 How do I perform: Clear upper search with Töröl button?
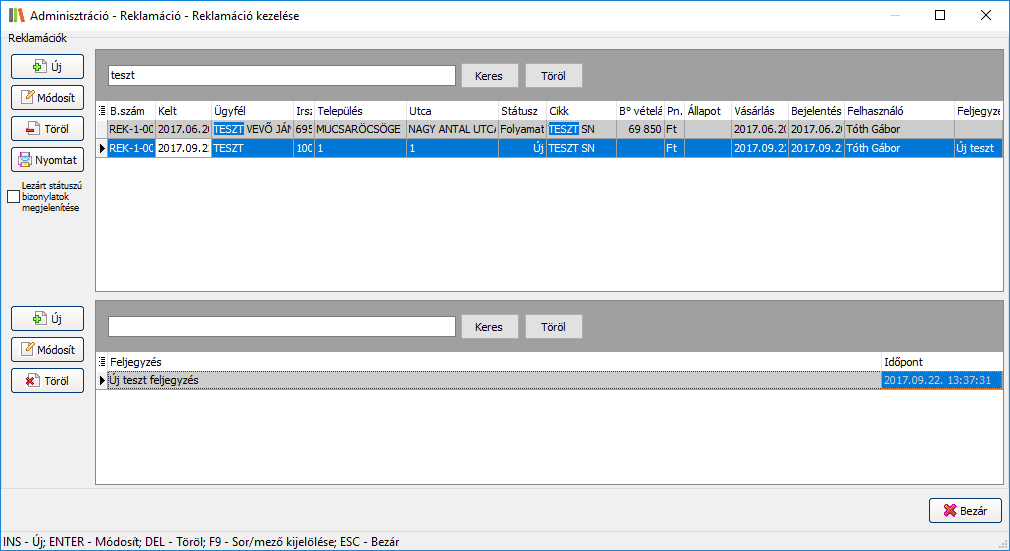pos(553,76)
